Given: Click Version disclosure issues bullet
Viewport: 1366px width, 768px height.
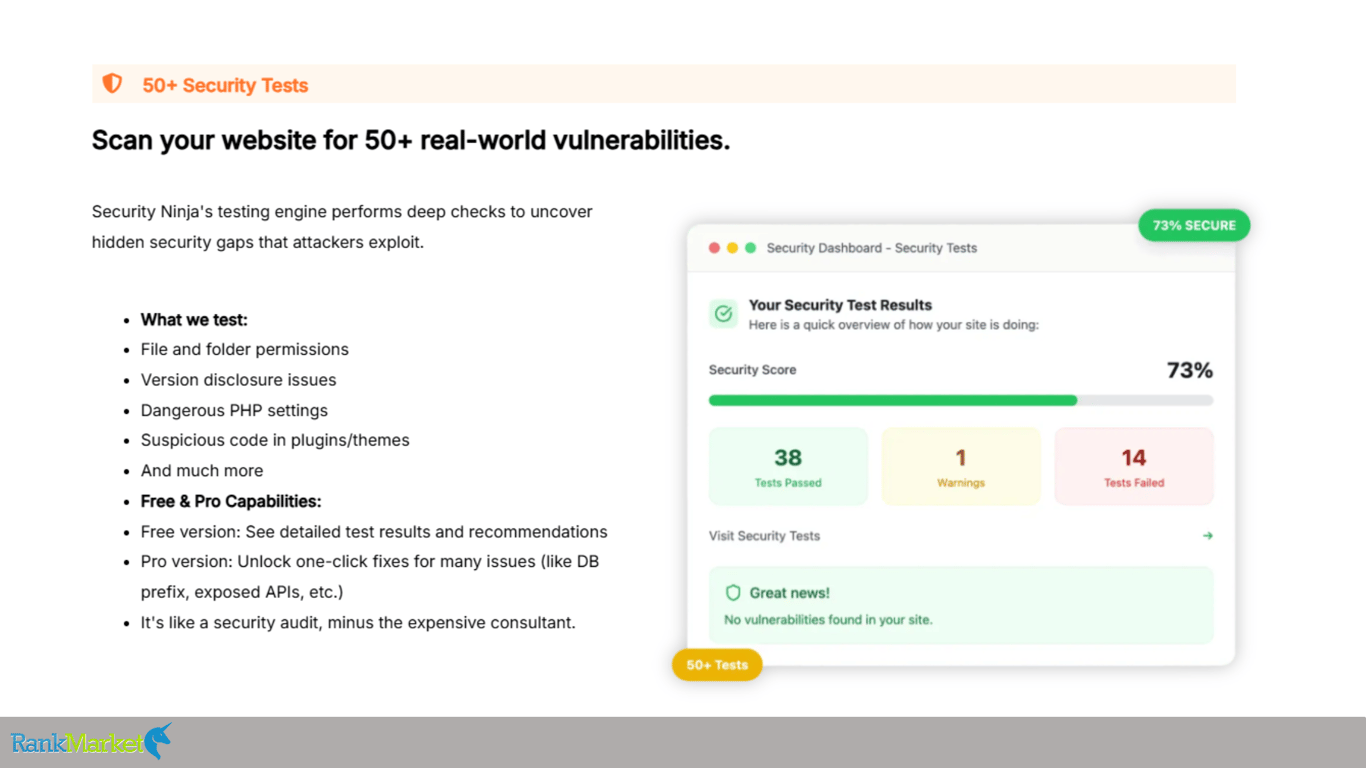Looking at the screenshot, I should click(239, 380).
